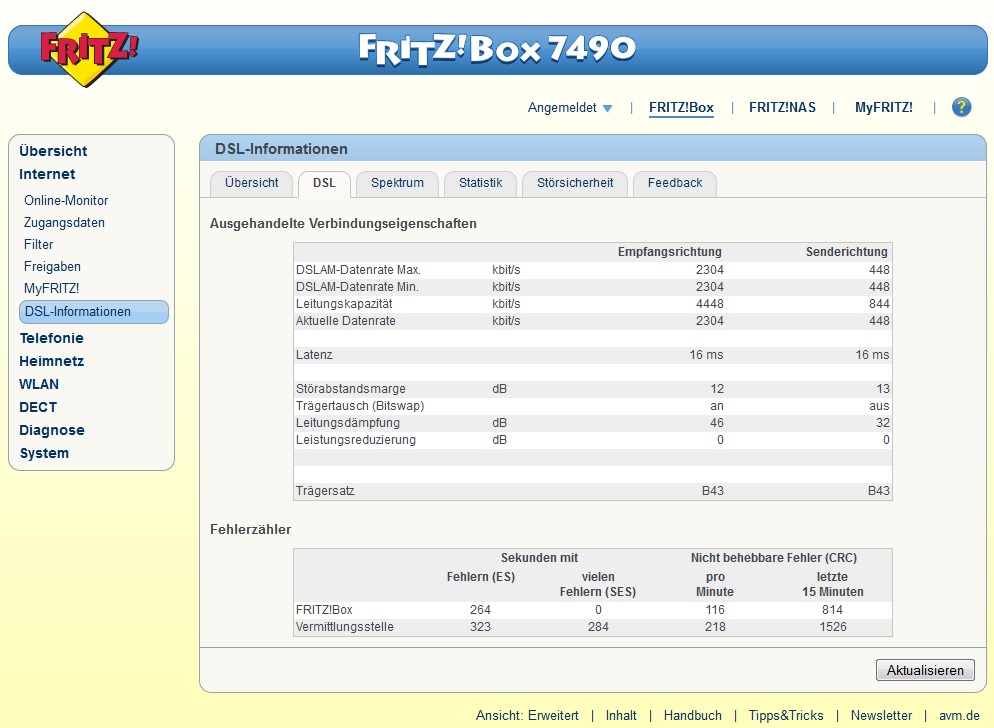
Task: Expand the Angemeldet dropdown arrow
Action: coord(607,108)
